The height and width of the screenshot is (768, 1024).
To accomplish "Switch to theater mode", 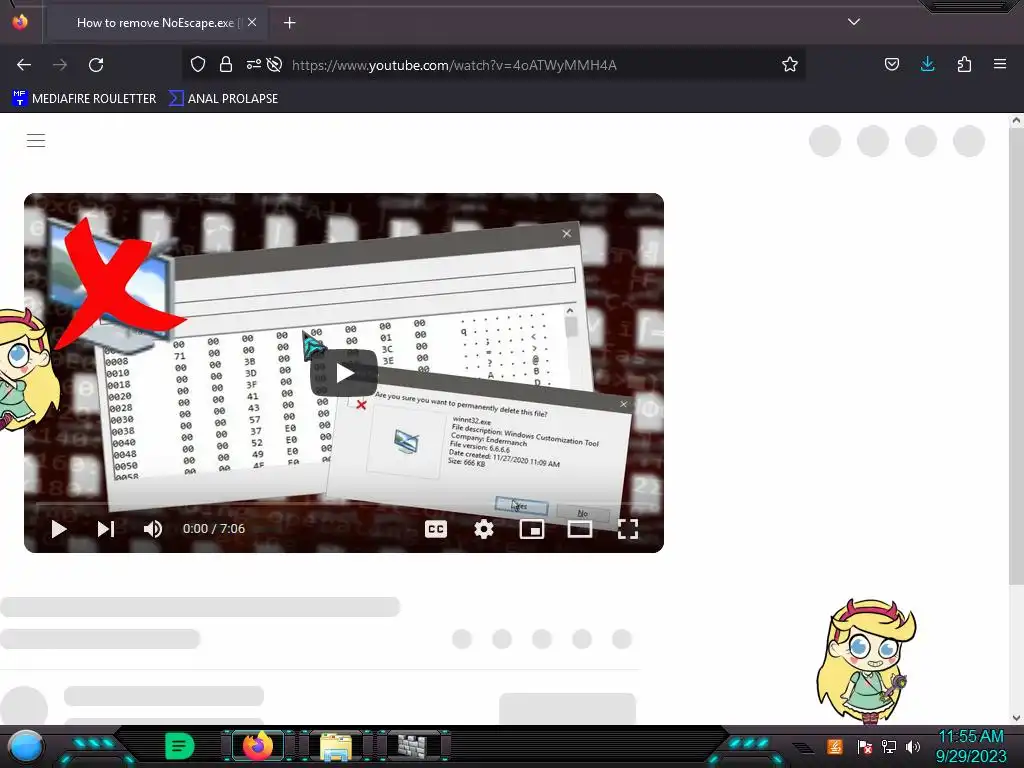I will pyautogui.click(x=580, y=529).
